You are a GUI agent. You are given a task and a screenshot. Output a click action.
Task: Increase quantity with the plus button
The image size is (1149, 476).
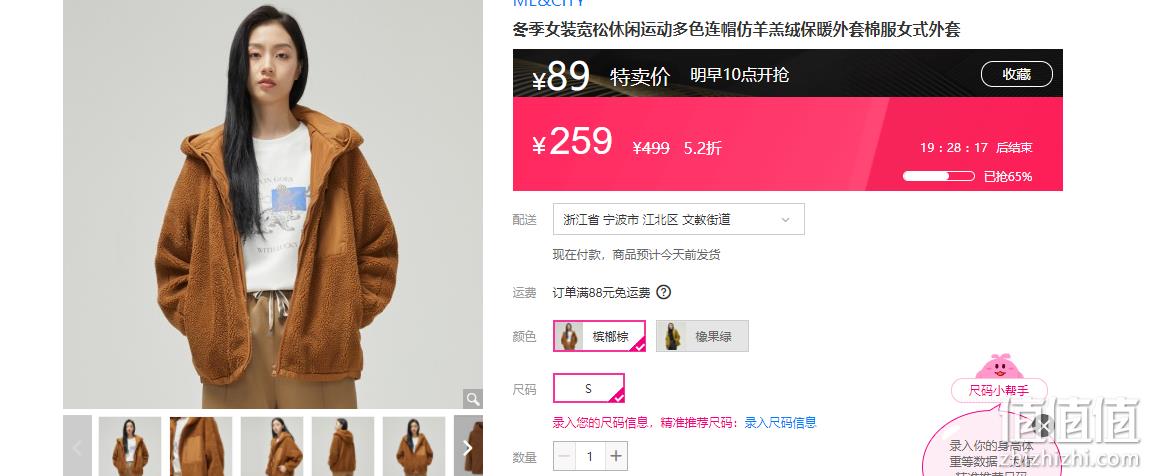pyautogui.click(x=616, y=457)
